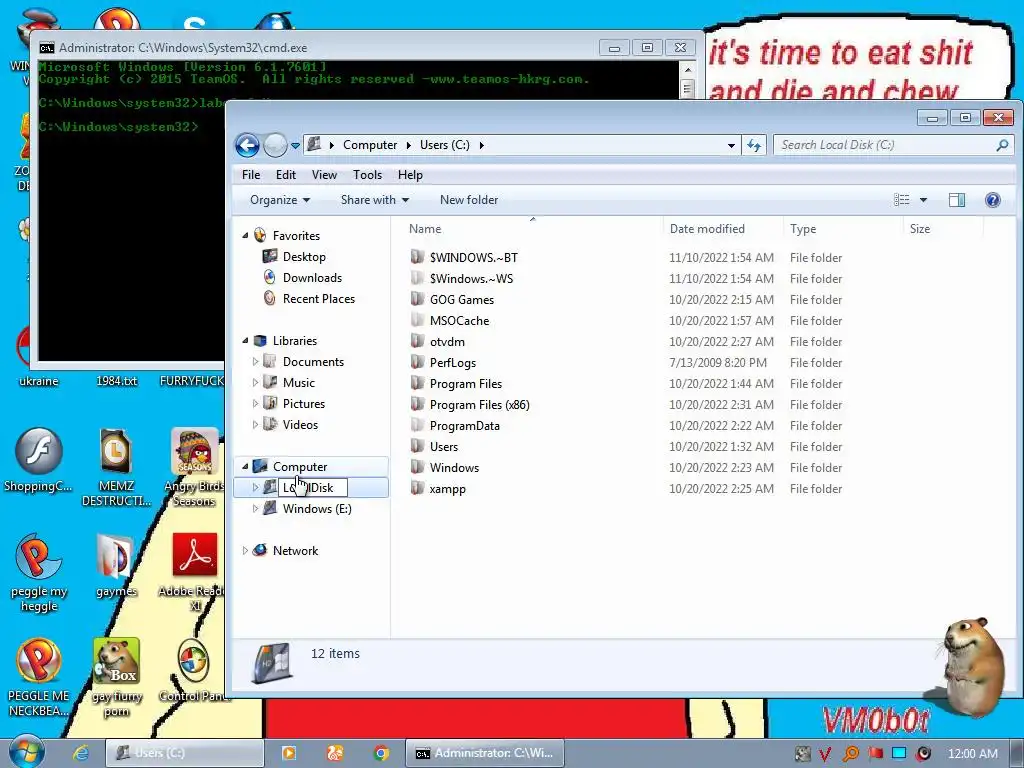
Task: Select the $WINDOWS.~BT folder
Action: pos(473,257)
